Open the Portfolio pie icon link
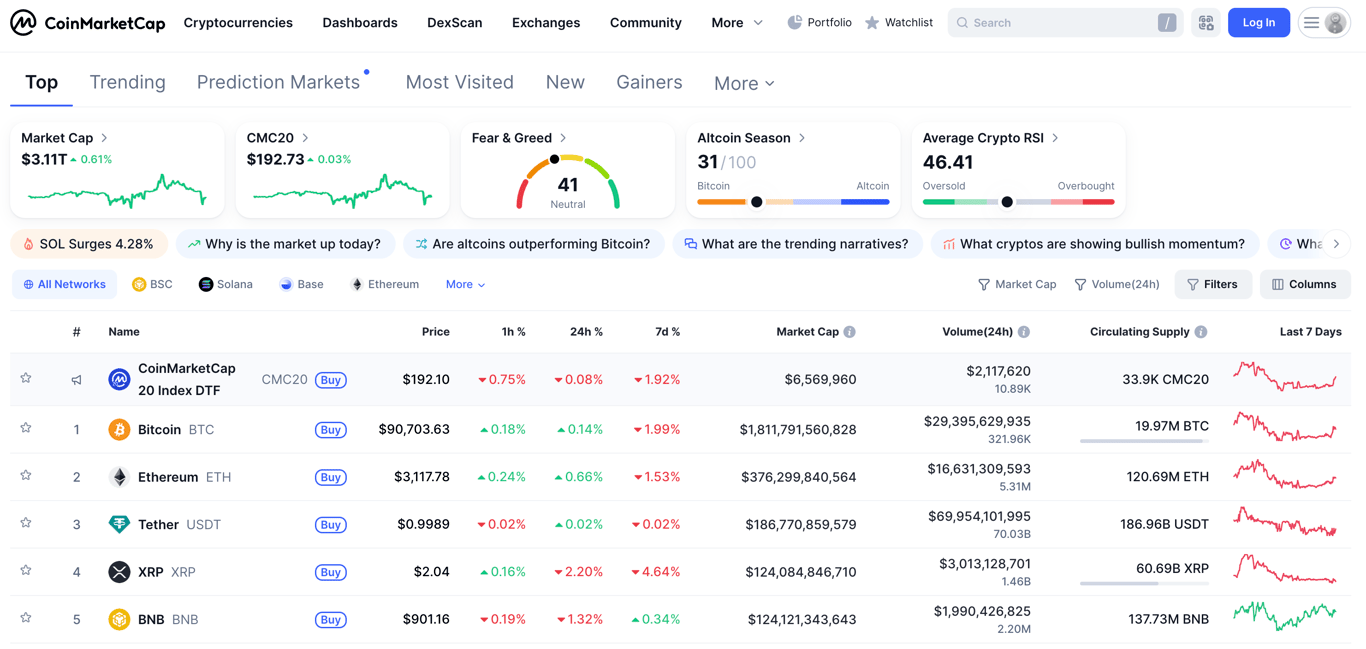Image resolution: width=1366 pixels, height=649 pixels. (819, 22)
